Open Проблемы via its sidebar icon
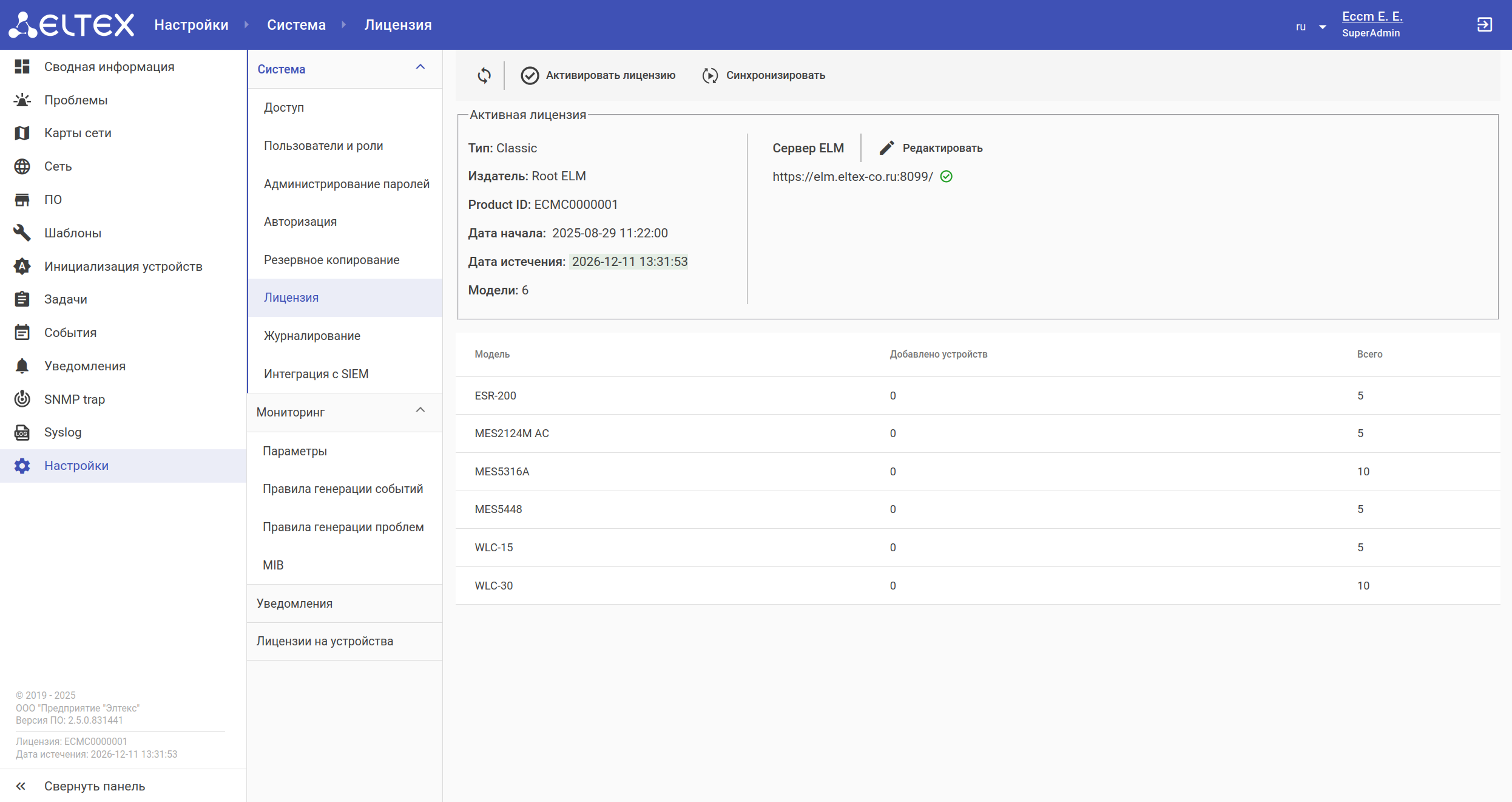The height and width of the screenshot is (802, 1512). coord(22,100)
